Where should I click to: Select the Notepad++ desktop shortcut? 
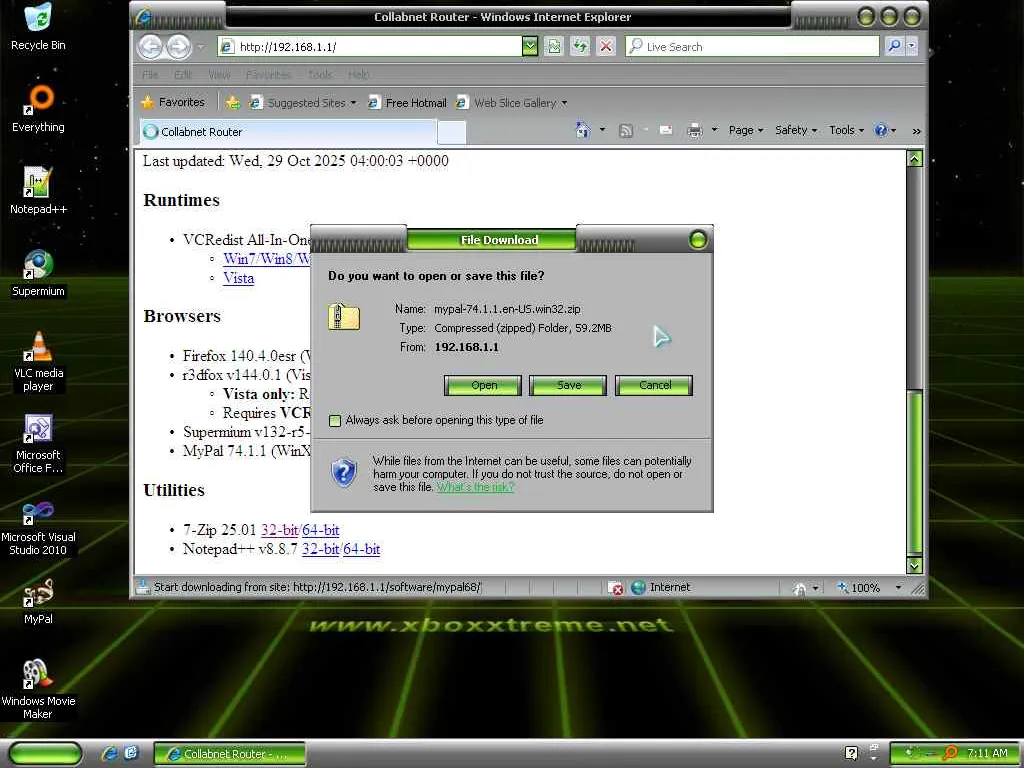click(x=38, y=191)
